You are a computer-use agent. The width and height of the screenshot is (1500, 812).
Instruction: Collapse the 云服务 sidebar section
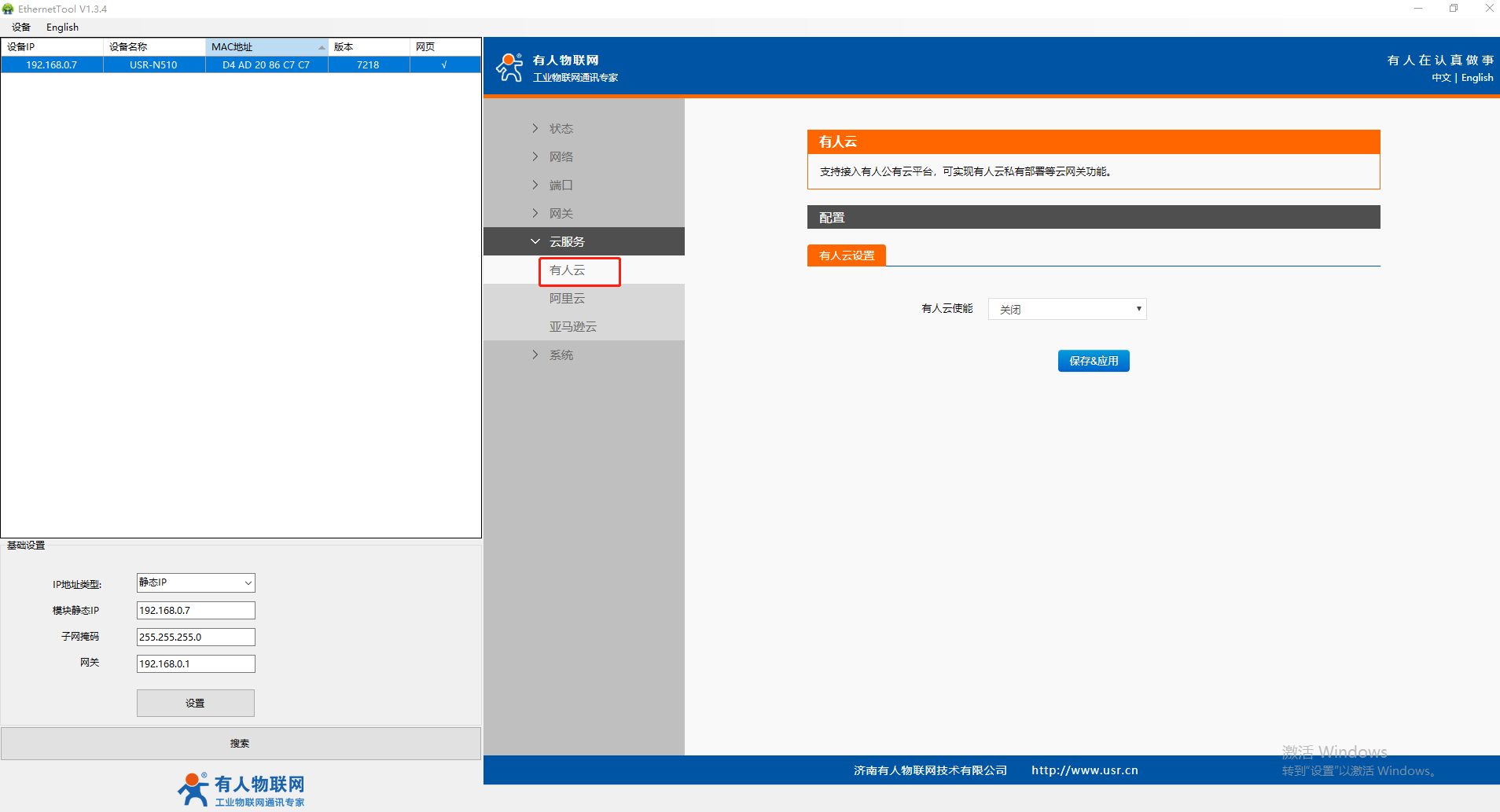[x=566, y=241]
